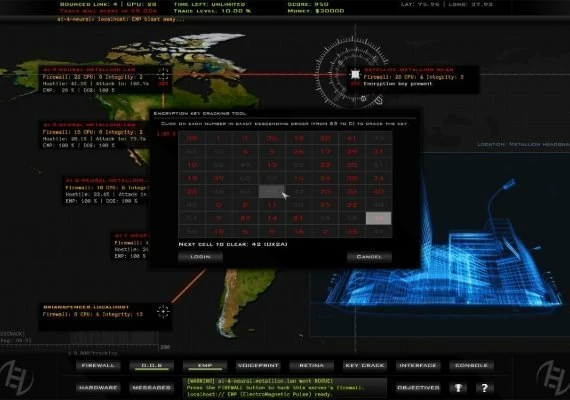
Task: Click the green warning message log
Action: pos(285,388)
